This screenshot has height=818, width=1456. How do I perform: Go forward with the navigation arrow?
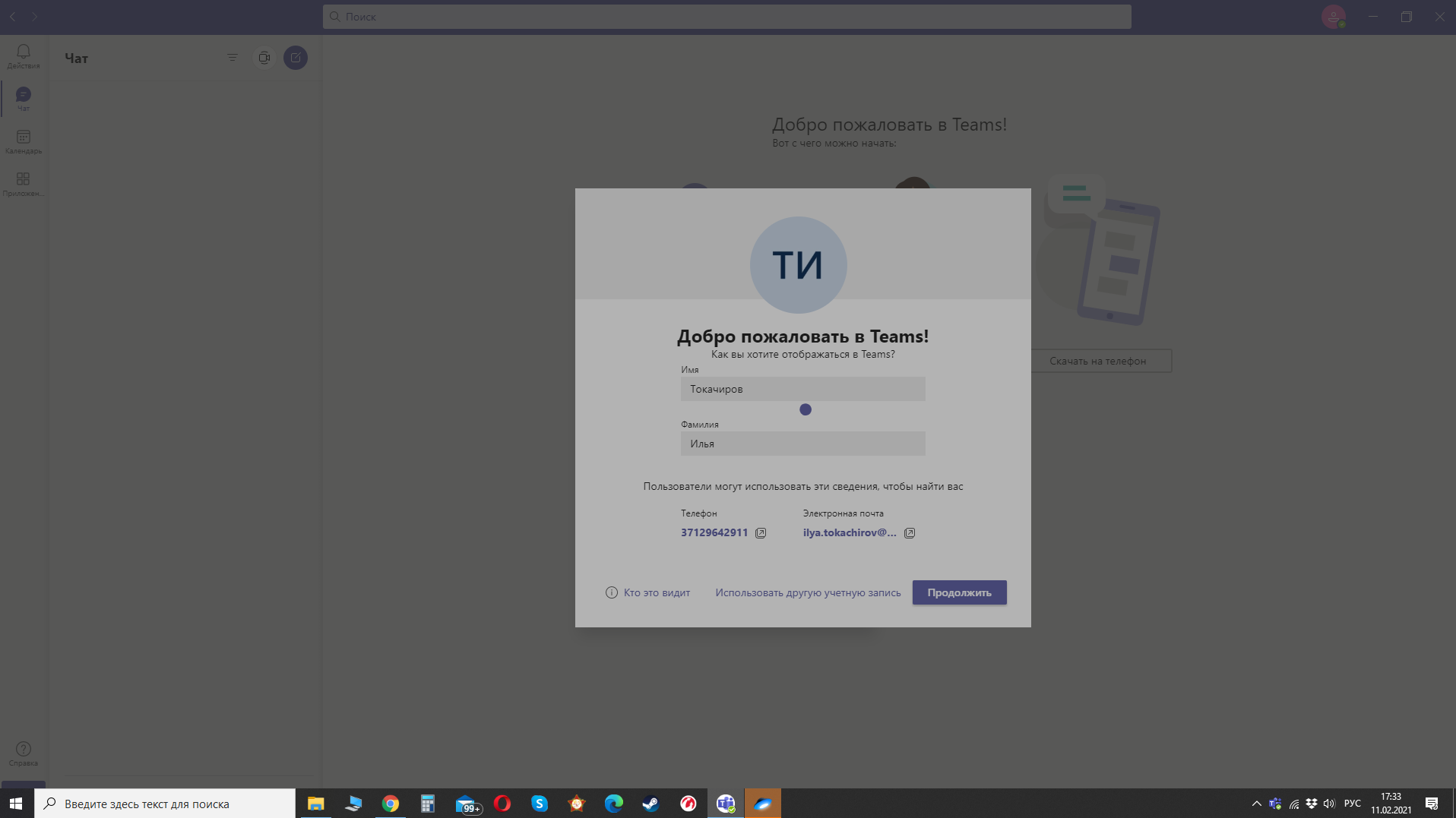tap(35, 16)
